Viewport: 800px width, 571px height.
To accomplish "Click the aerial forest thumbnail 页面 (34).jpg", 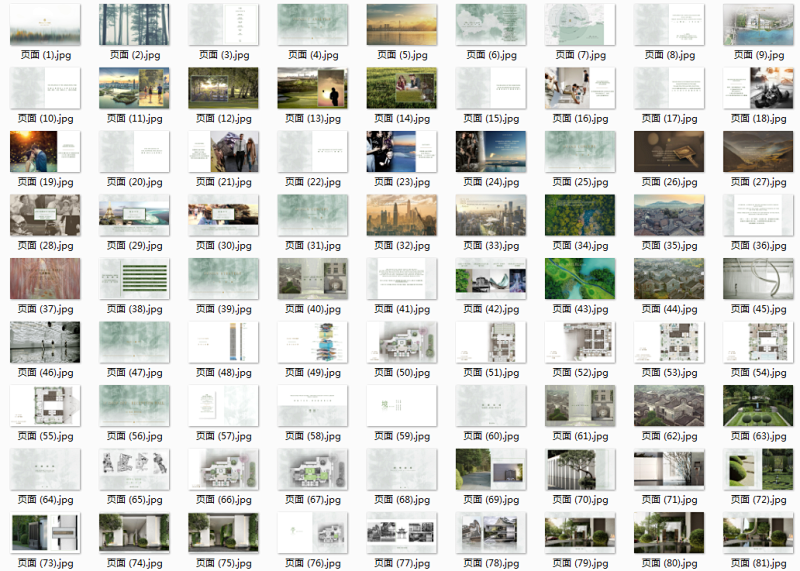I will pos(580,215).
